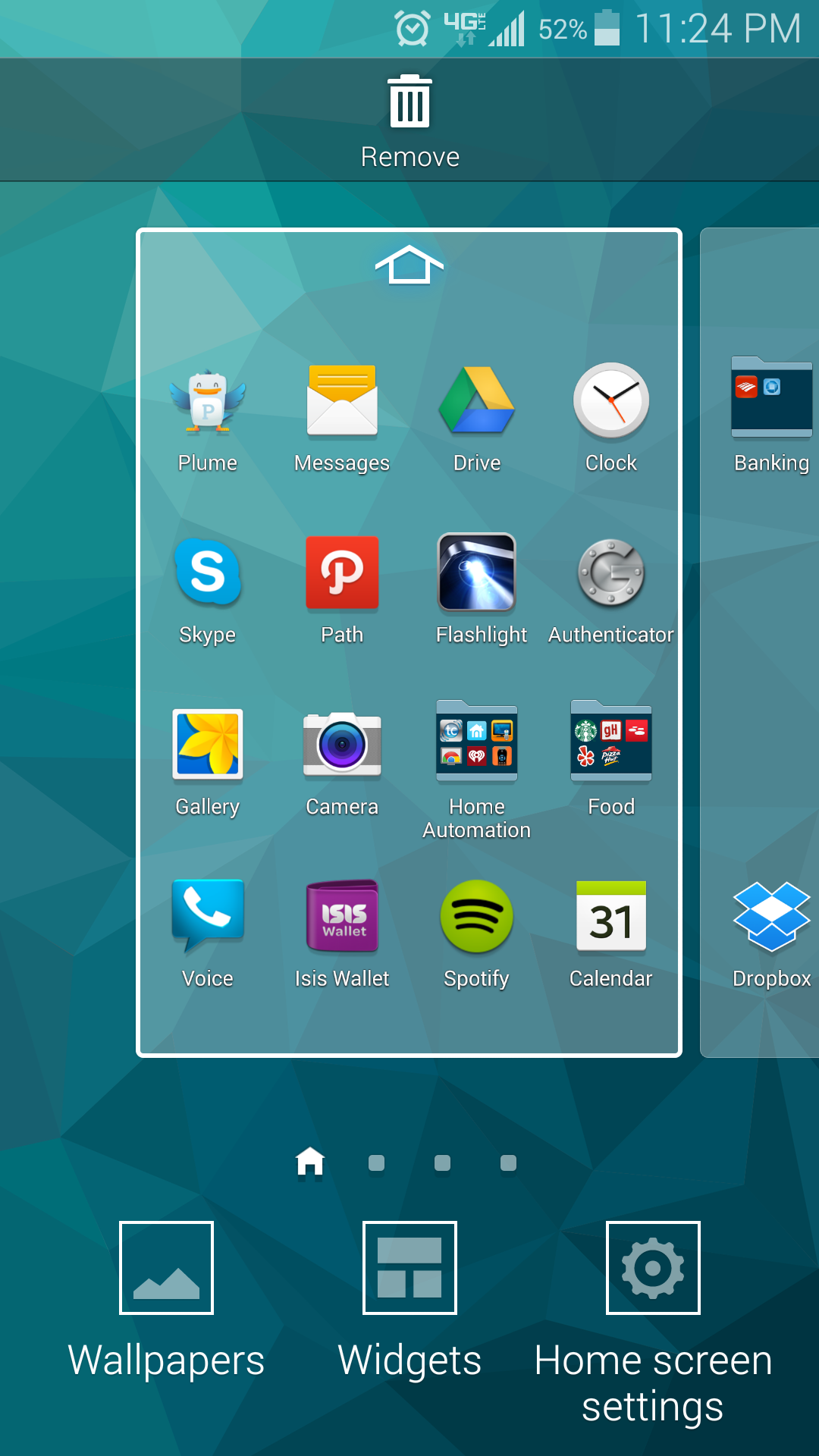The height and width of the screenshot is (1456, 819).
Task: Jump to second page indicator dot
Action: tap(376, 1163)
